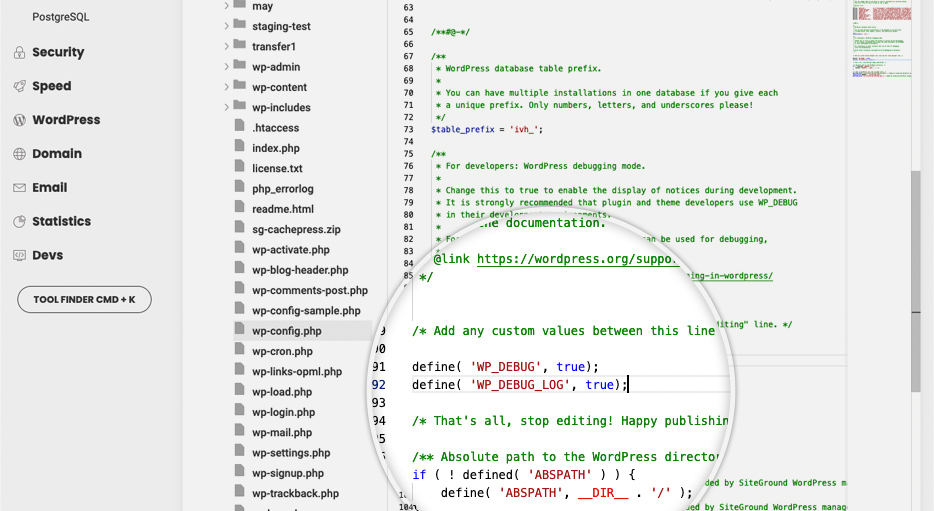The image size is (934, 511).
Task: Open wp-login.php in file tree
Action: 284,412
